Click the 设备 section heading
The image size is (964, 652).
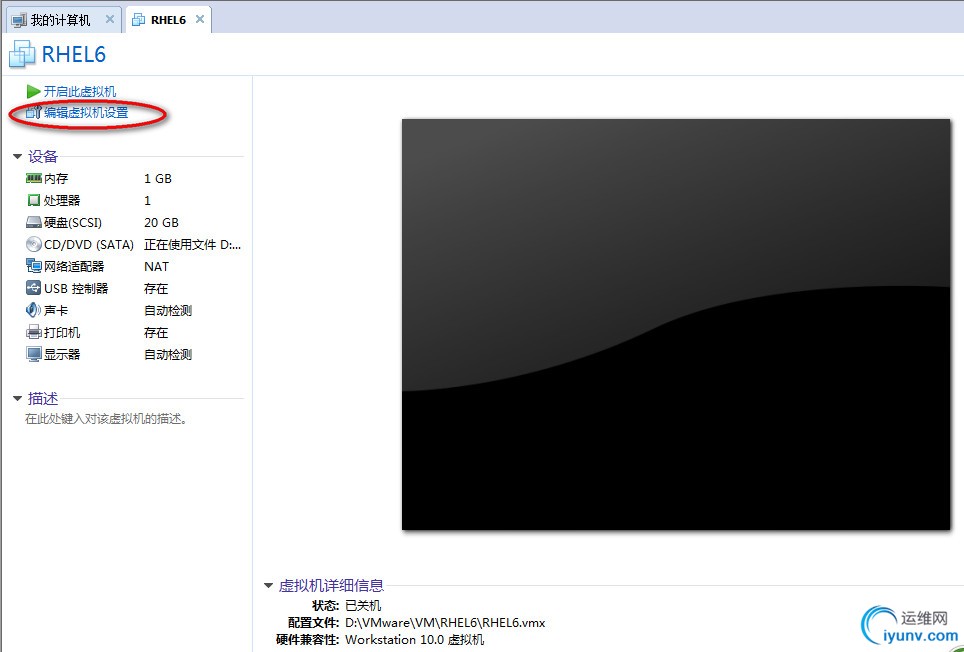[x=42, y=156]
